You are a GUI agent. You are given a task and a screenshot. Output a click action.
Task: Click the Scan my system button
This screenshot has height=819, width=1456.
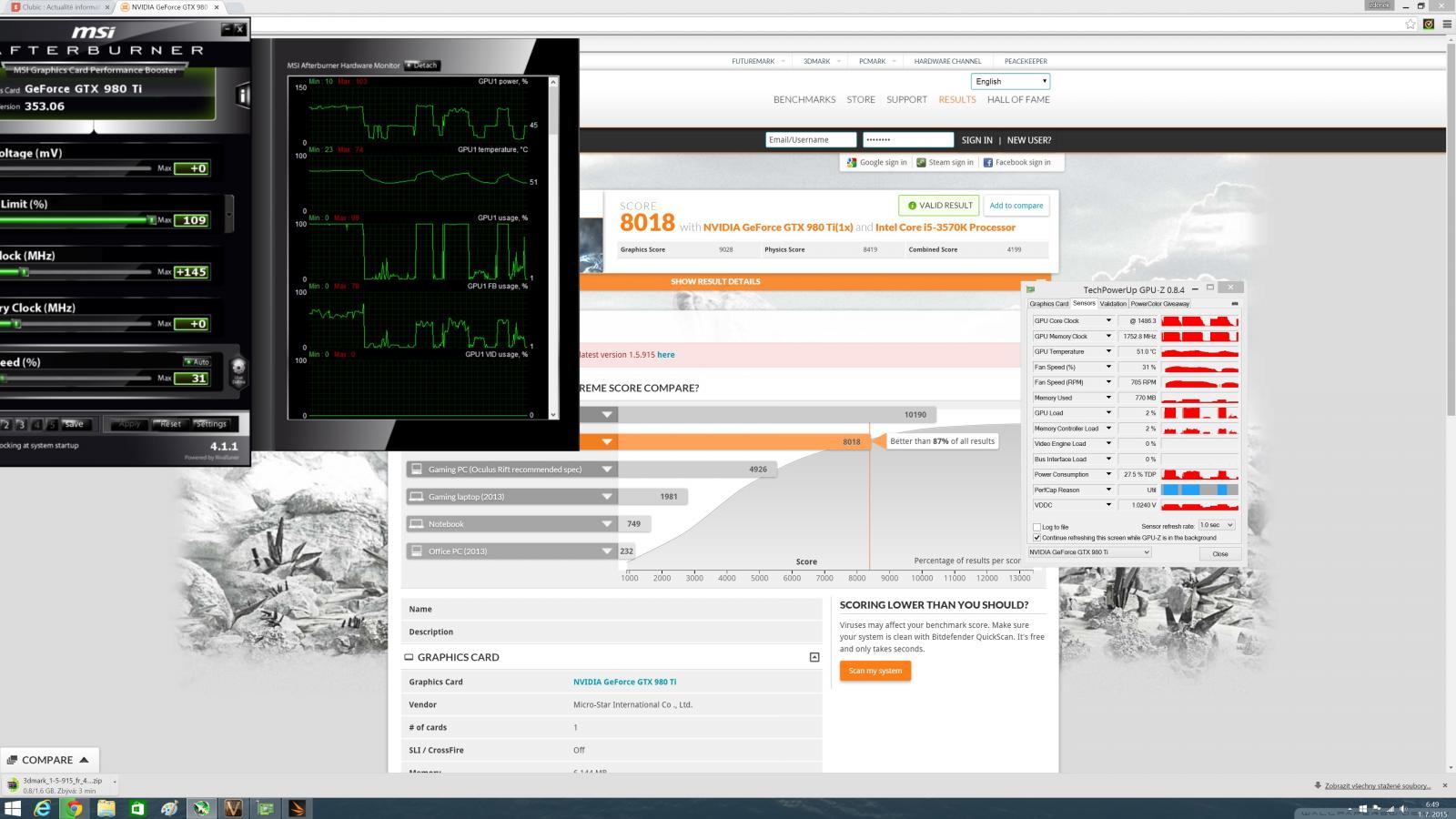pos(875,671)
